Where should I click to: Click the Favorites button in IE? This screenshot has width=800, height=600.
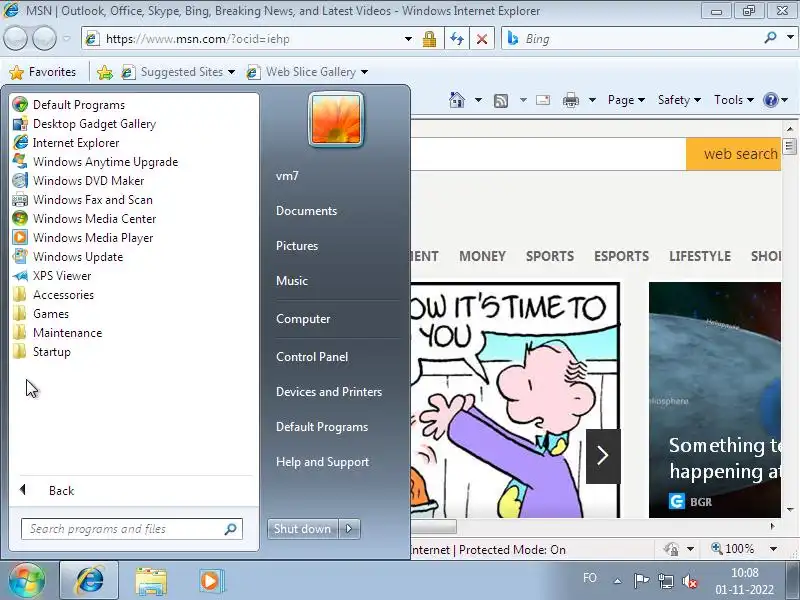pos(43,72)
